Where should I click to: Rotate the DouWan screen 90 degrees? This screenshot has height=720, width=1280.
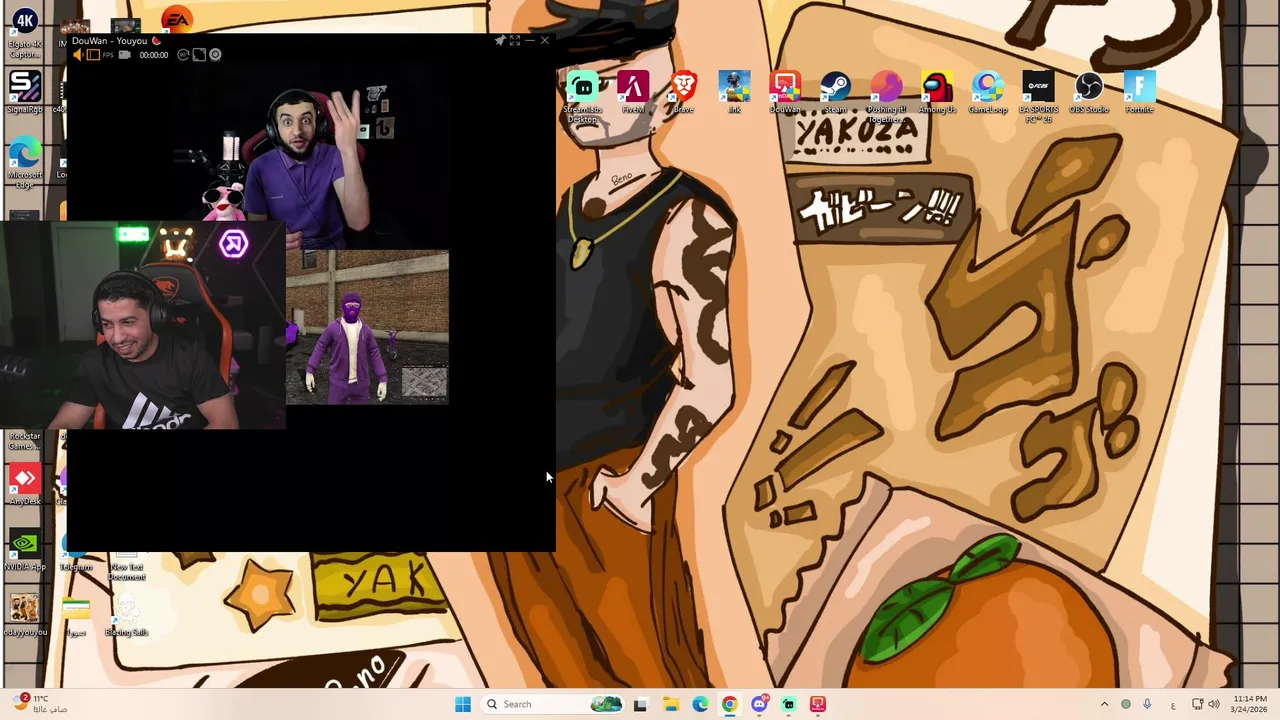(183, 55)
